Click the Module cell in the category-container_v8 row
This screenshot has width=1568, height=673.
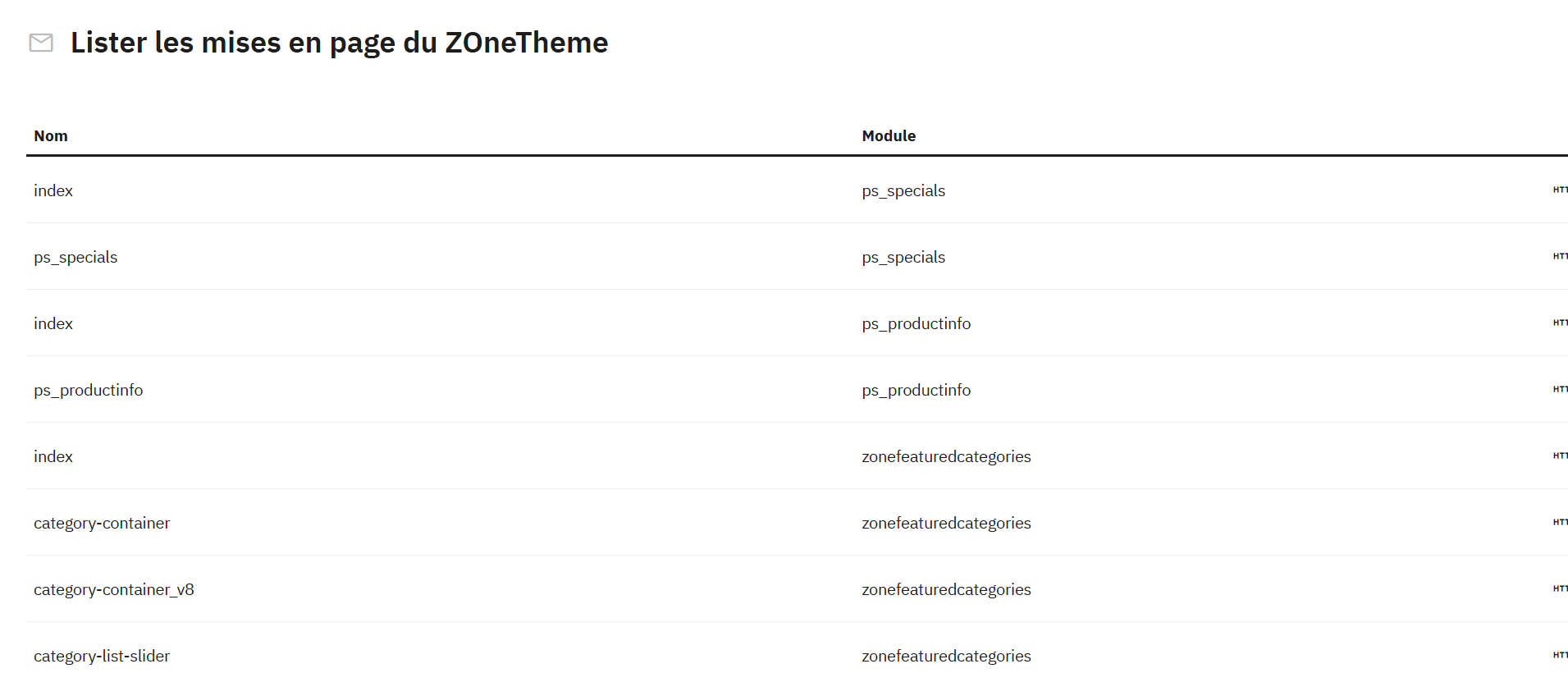tap(946, 590)
